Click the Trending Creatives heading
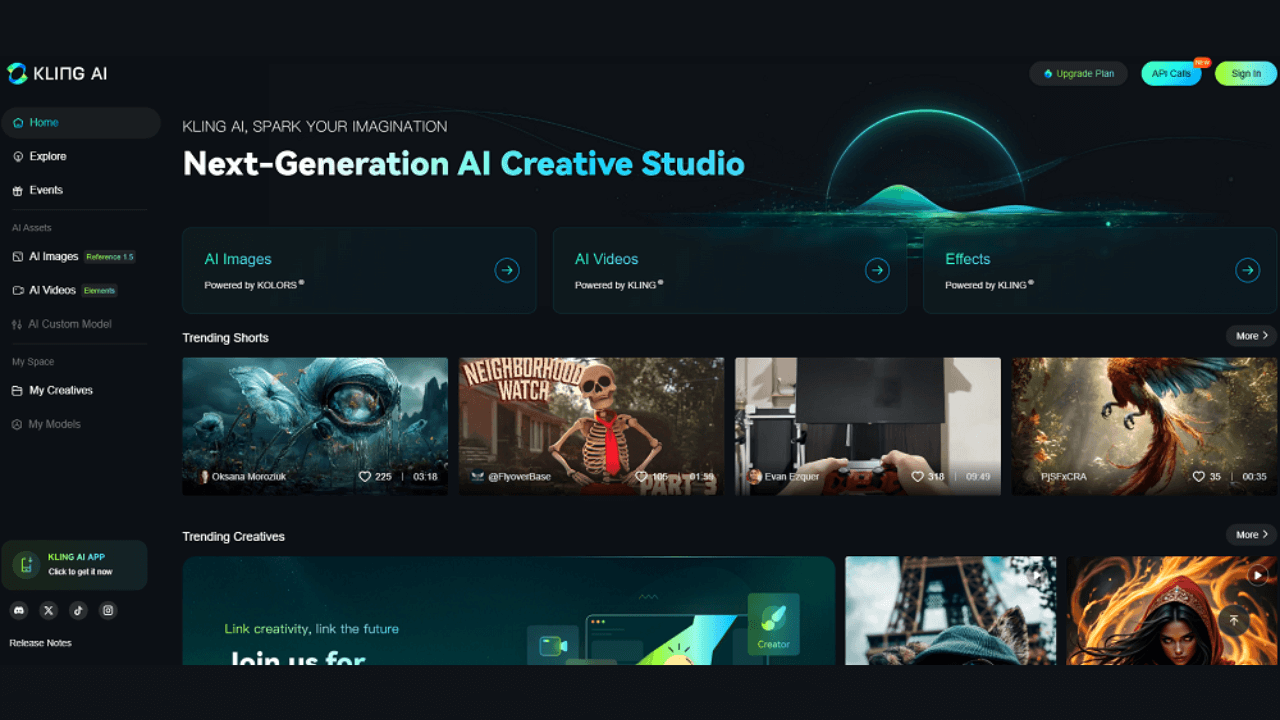1280x720 pixels. pos(234,537)
